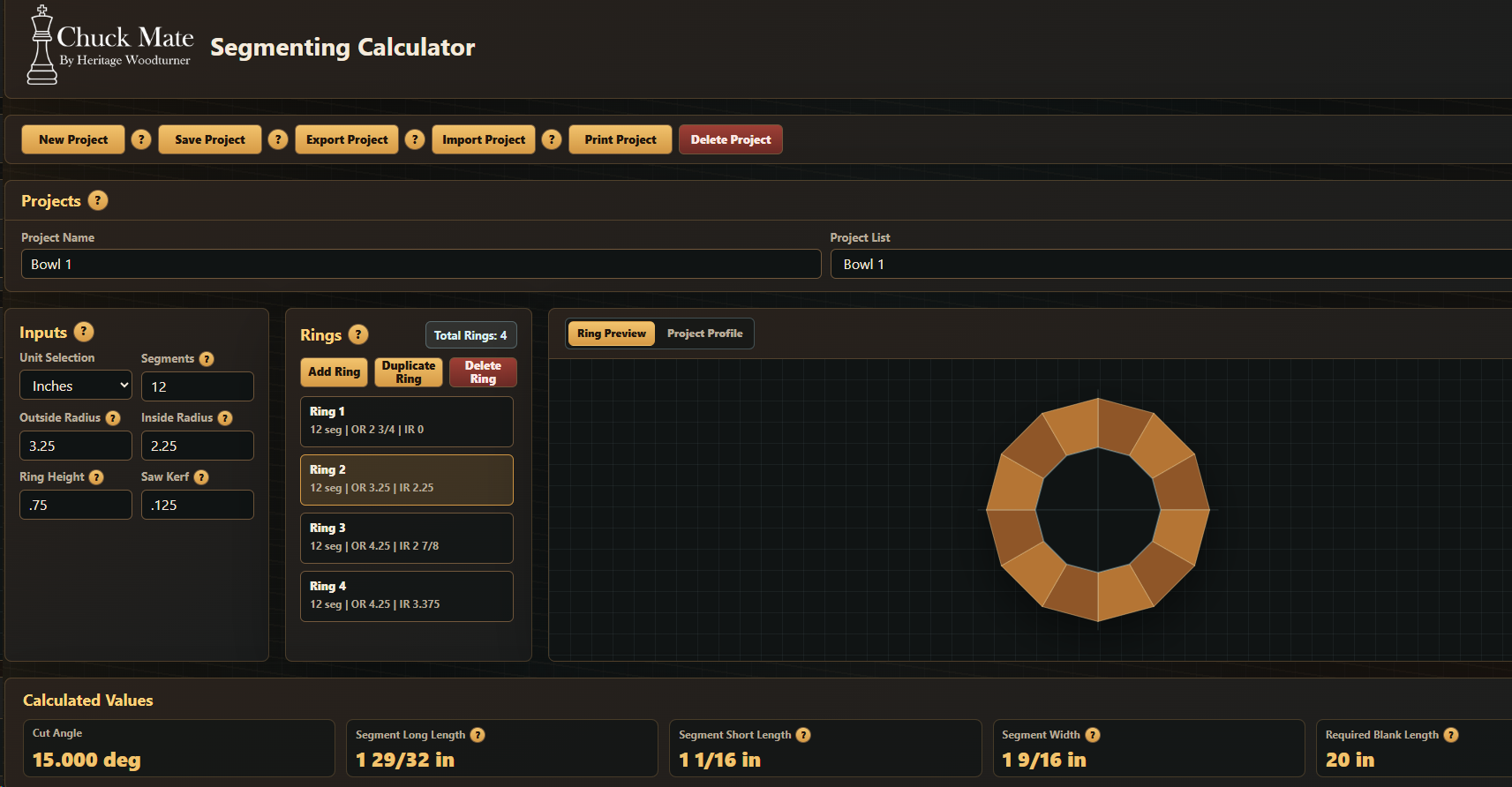Click the 1 29/32 in value
The width and height of the screenshot is (1512, 787).
coord(405,760)
